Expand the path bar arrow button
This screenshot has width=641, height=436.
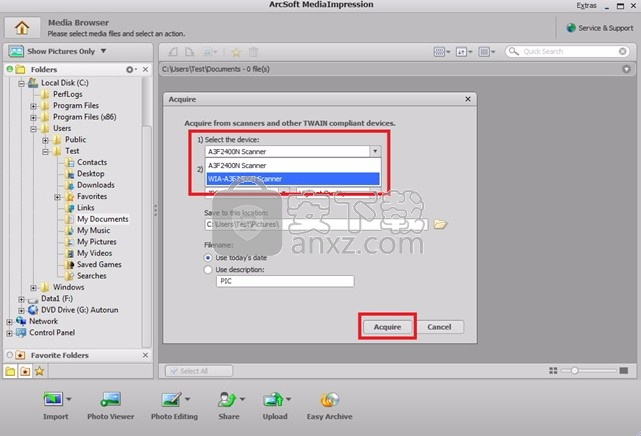click(626, 69)
